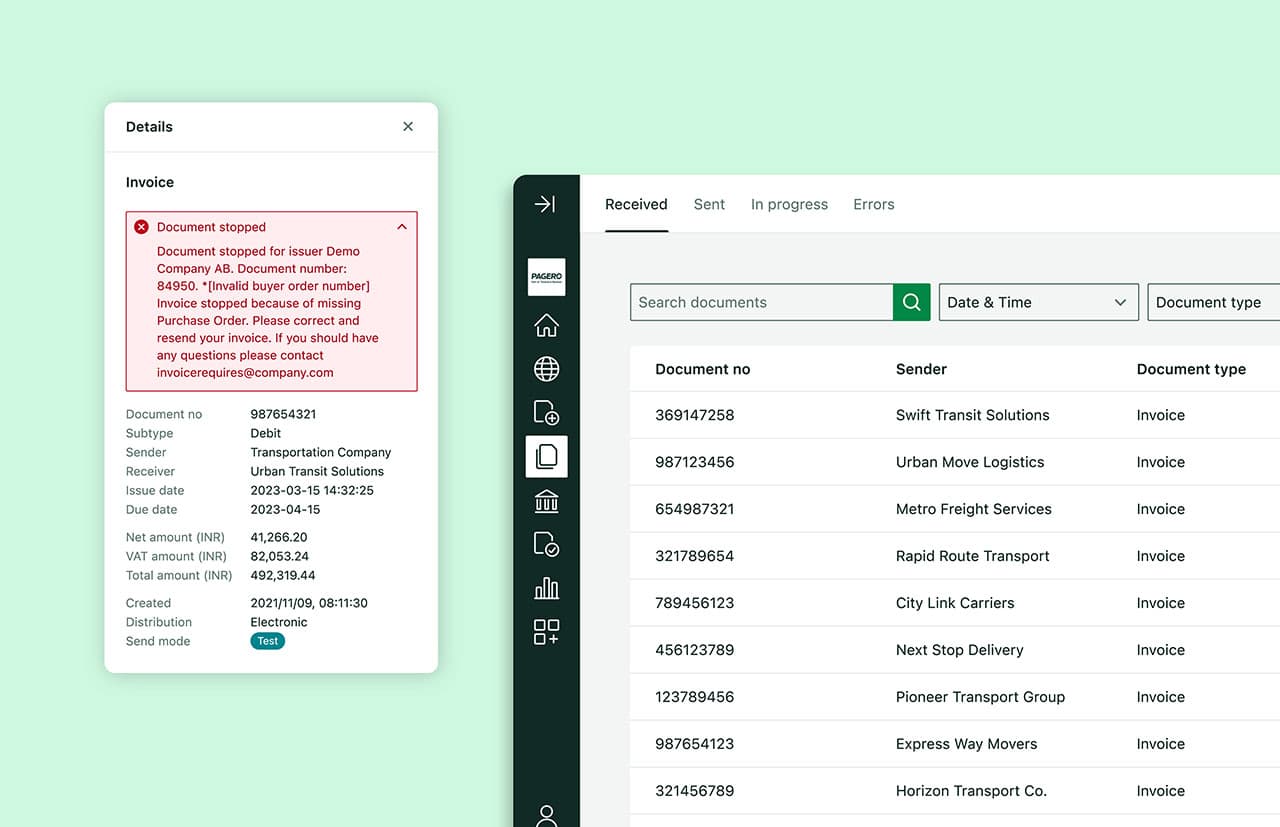This screenshot has height=827, width=1280.
Task: Click VAT amount 82,053.24
Action: pyautogui.click(x=279, y=556)
